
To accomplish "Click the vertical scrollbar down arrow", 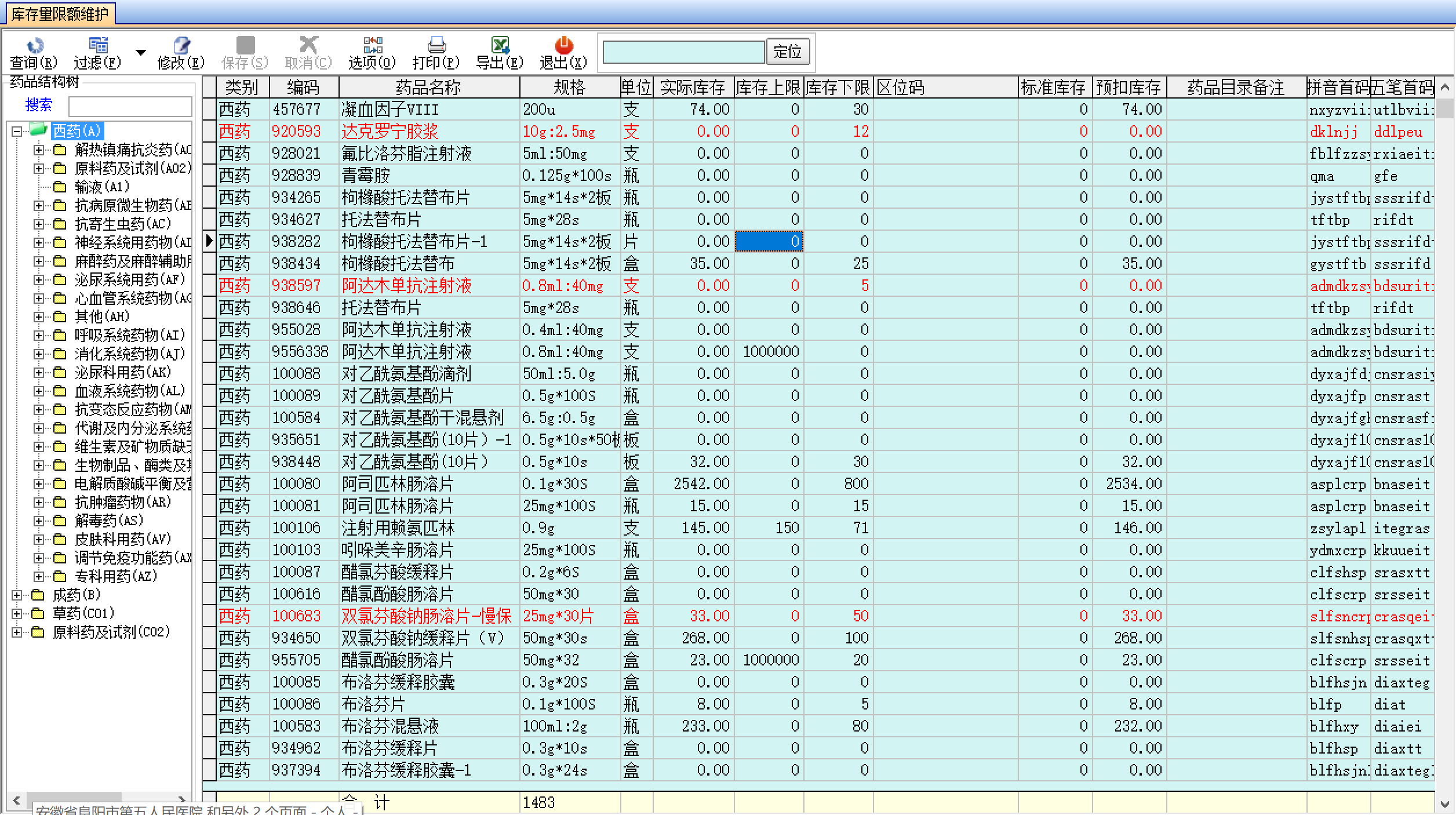I will tap(1444, 803).
